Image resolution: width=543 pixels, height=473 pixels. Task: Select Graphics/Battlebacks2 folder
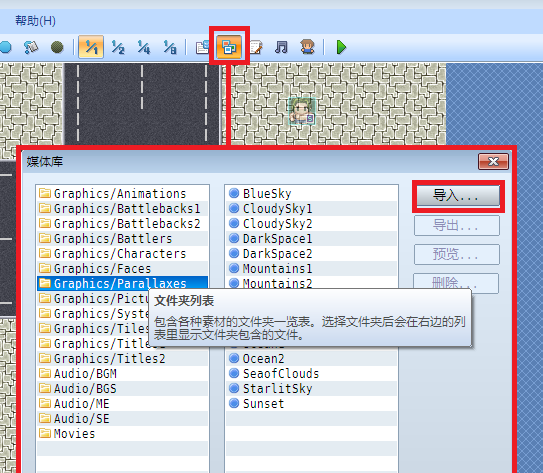[123, 223]
